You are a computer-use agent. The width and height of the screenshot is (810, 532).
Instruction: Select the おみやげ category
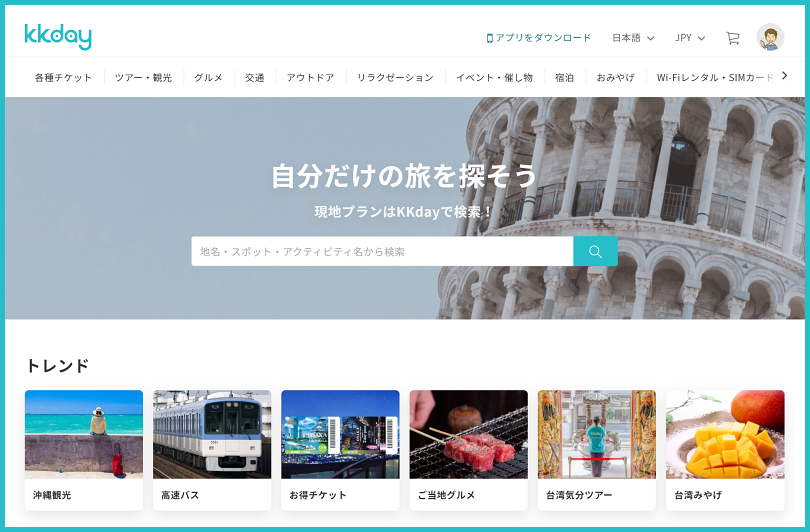(x=615, y=77)
